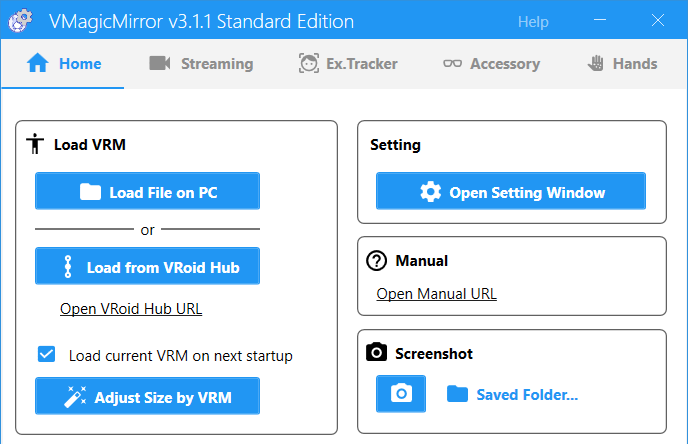This screenshot has height=444, width=688.
Task: Click the Manual question mark icon
Action: [376, 261]
